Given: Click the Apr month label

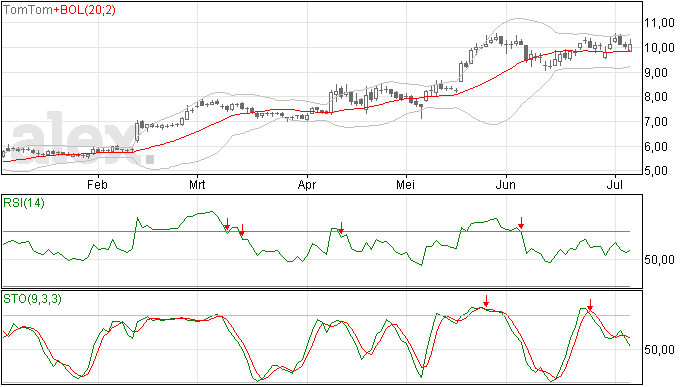Looking at the screenshot, I should tap(307, 185).
